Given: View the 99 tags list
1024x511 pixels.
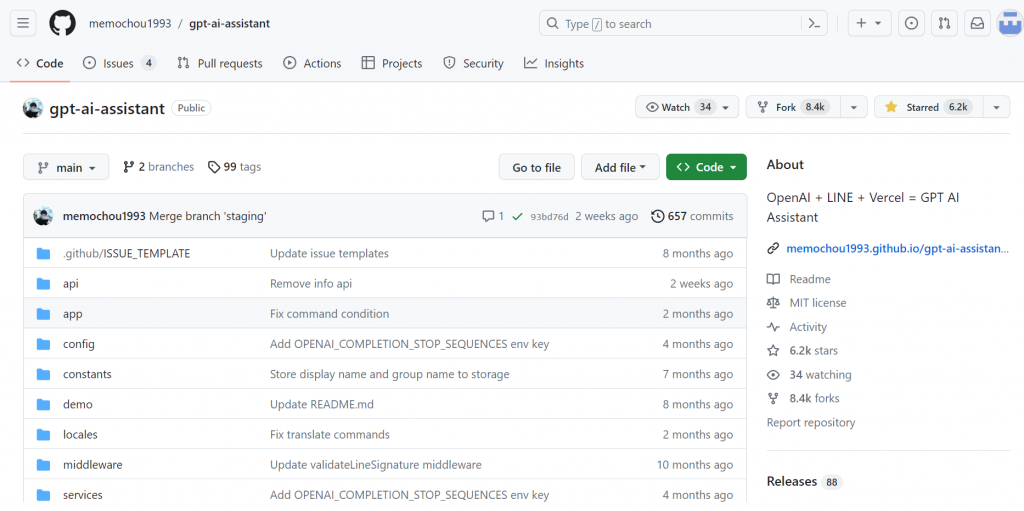Looking at the screenshot, I should tap(234, 167).
